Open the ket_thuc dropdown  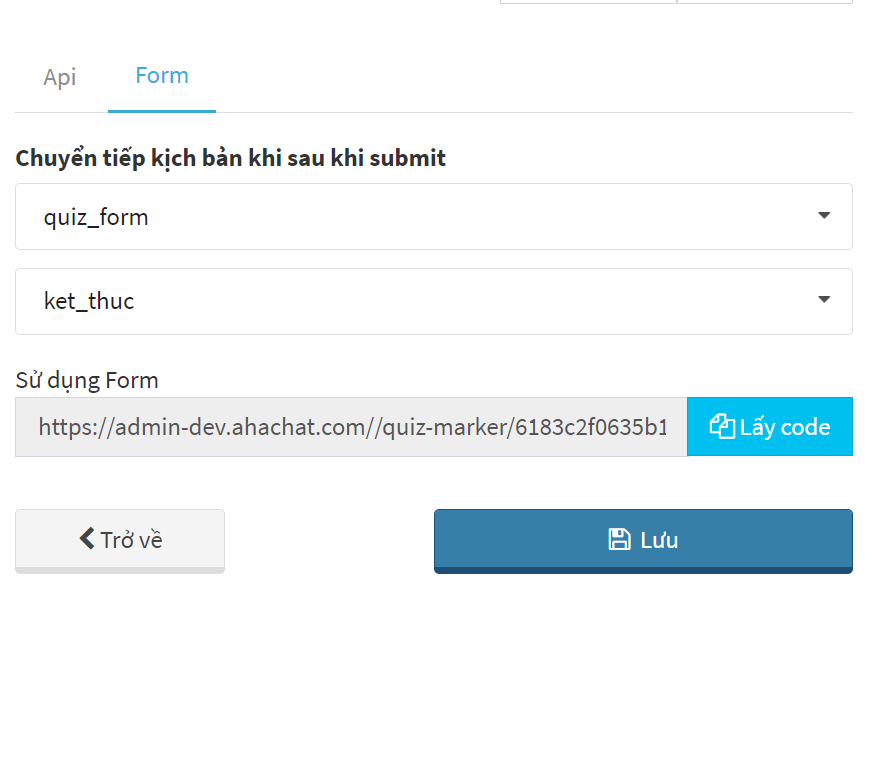(434, 301)
